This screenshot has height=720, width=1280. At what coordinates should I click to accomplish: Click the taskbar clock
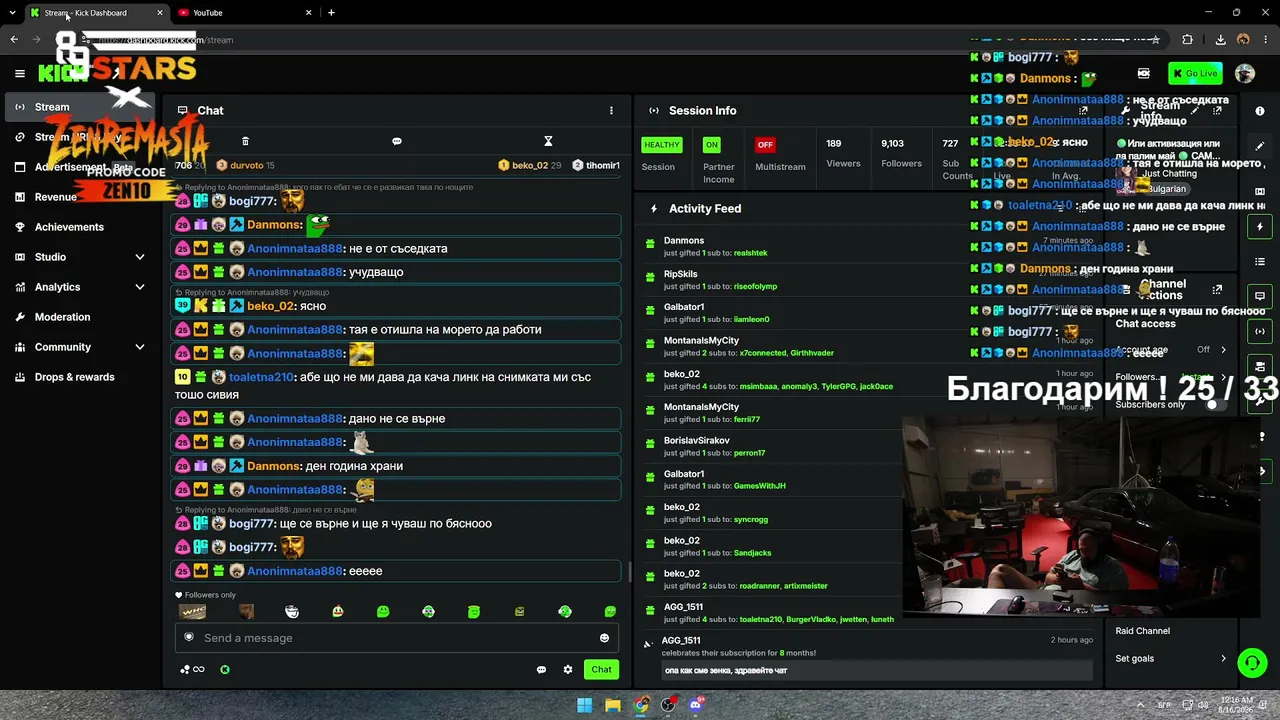(x=1236, y=705)
